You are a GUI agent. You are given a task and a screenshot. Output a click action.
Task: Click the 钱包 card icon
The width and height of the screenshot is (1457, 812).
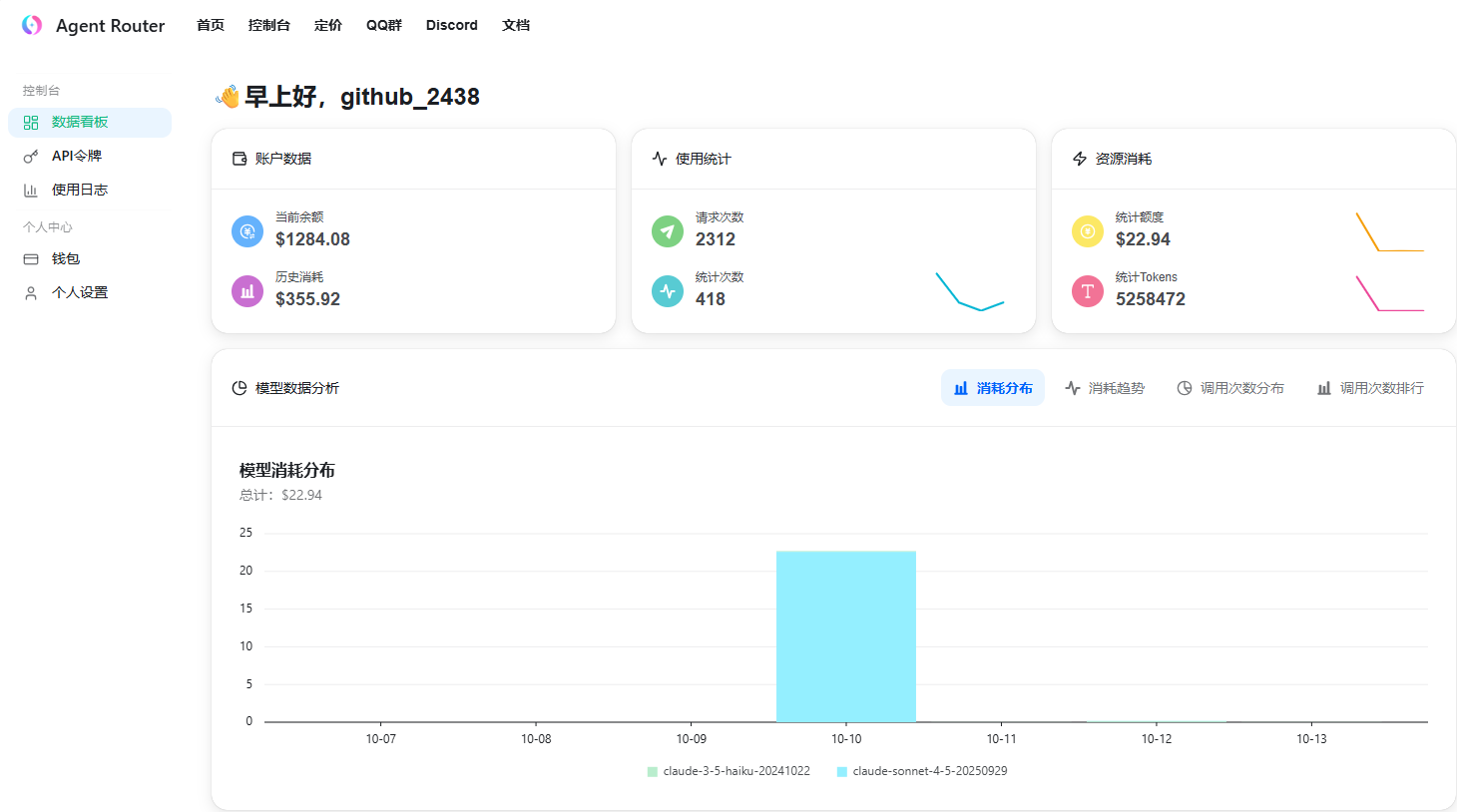[31, 259]
